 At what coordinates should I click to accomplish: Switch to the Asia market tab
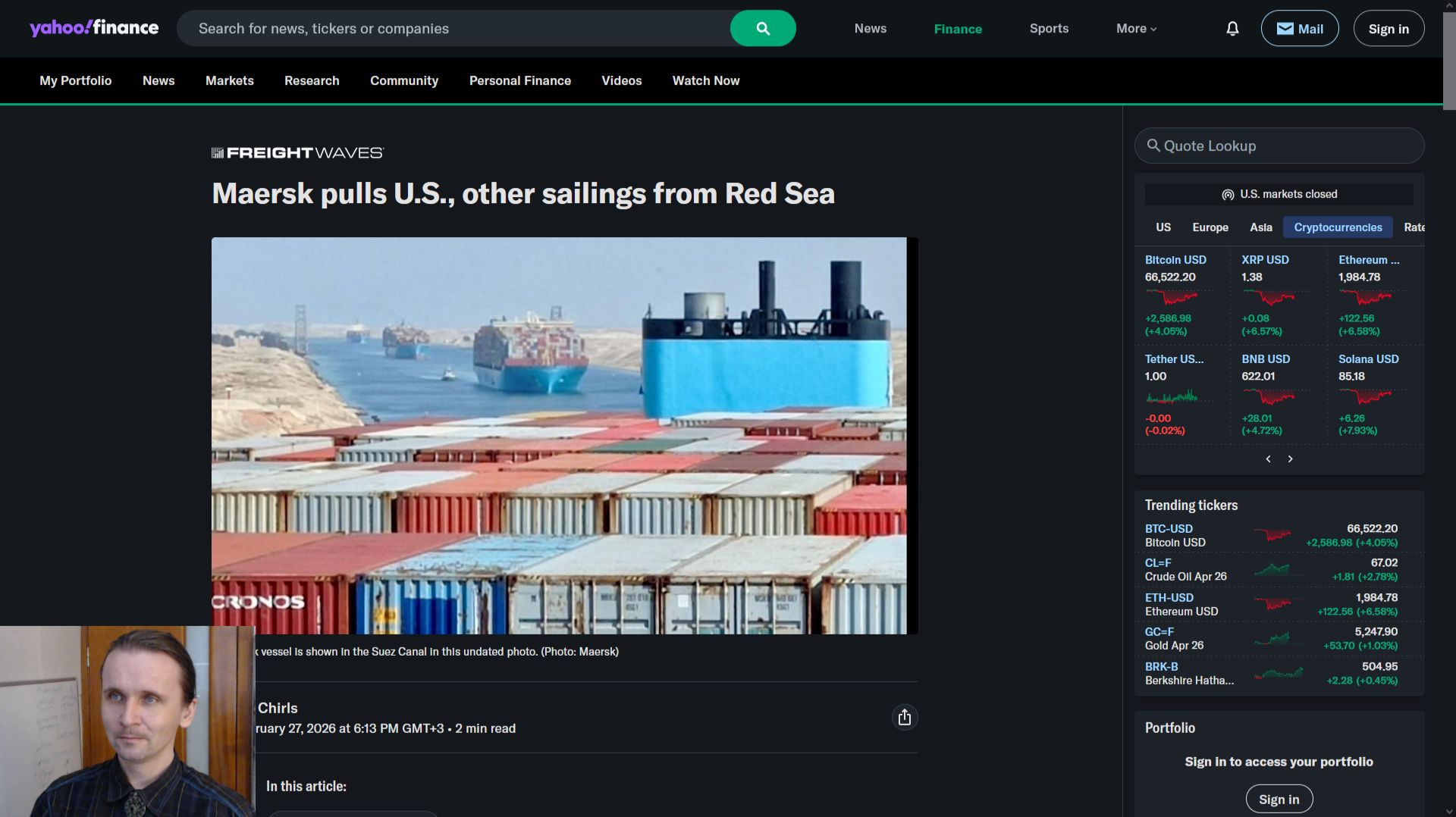coord(1260,227)
